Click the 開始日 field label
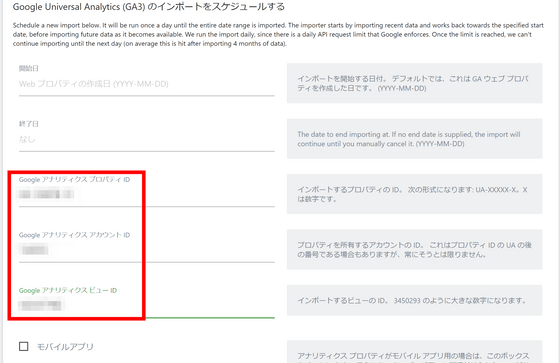This screenshot has width=560, height=363. pos(29,68)
